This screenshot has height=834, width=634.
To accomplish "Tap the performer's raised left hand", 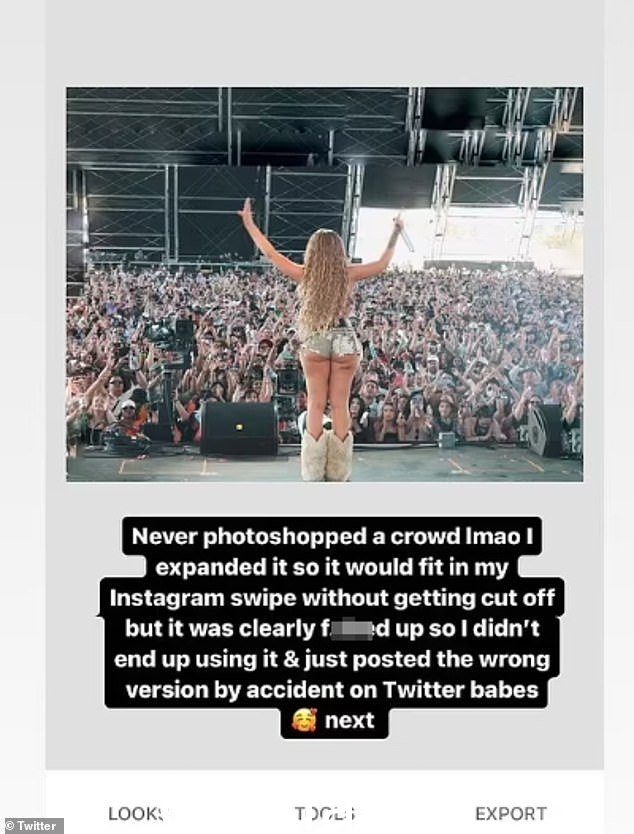I will coord(246,210).
